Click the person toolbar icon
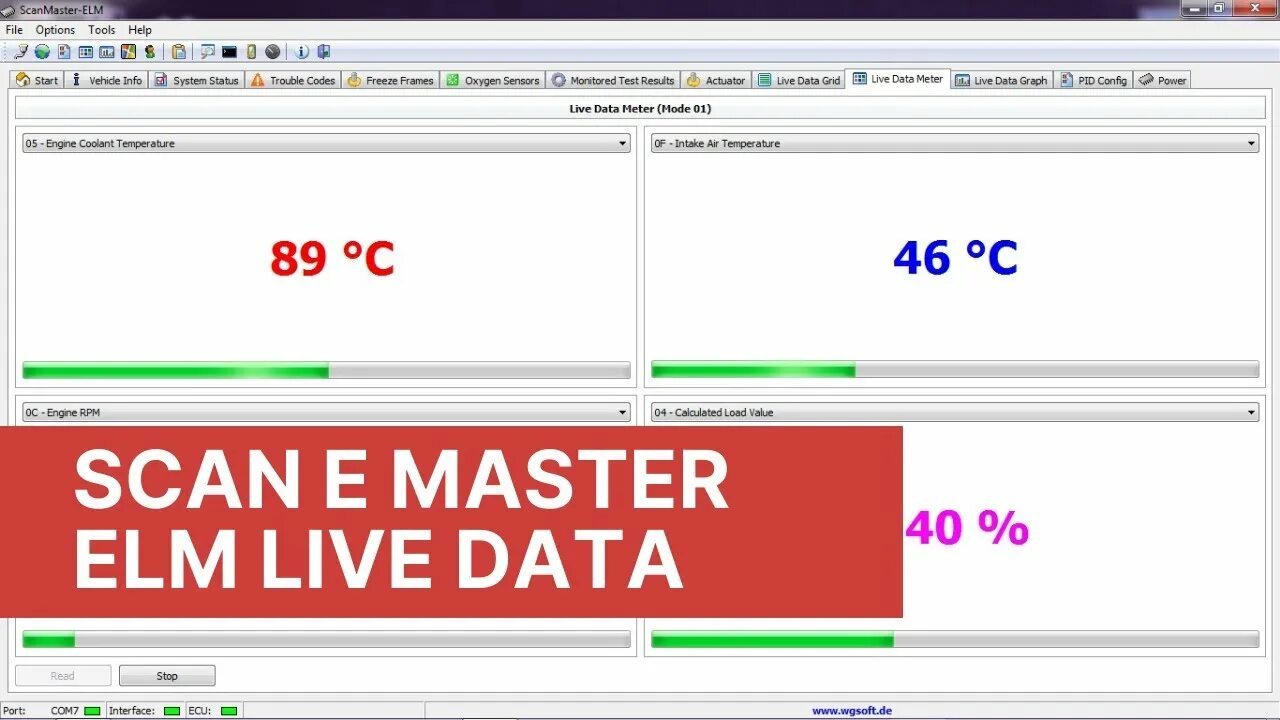This screenshot has height=720, width=1280. point(149,51)
